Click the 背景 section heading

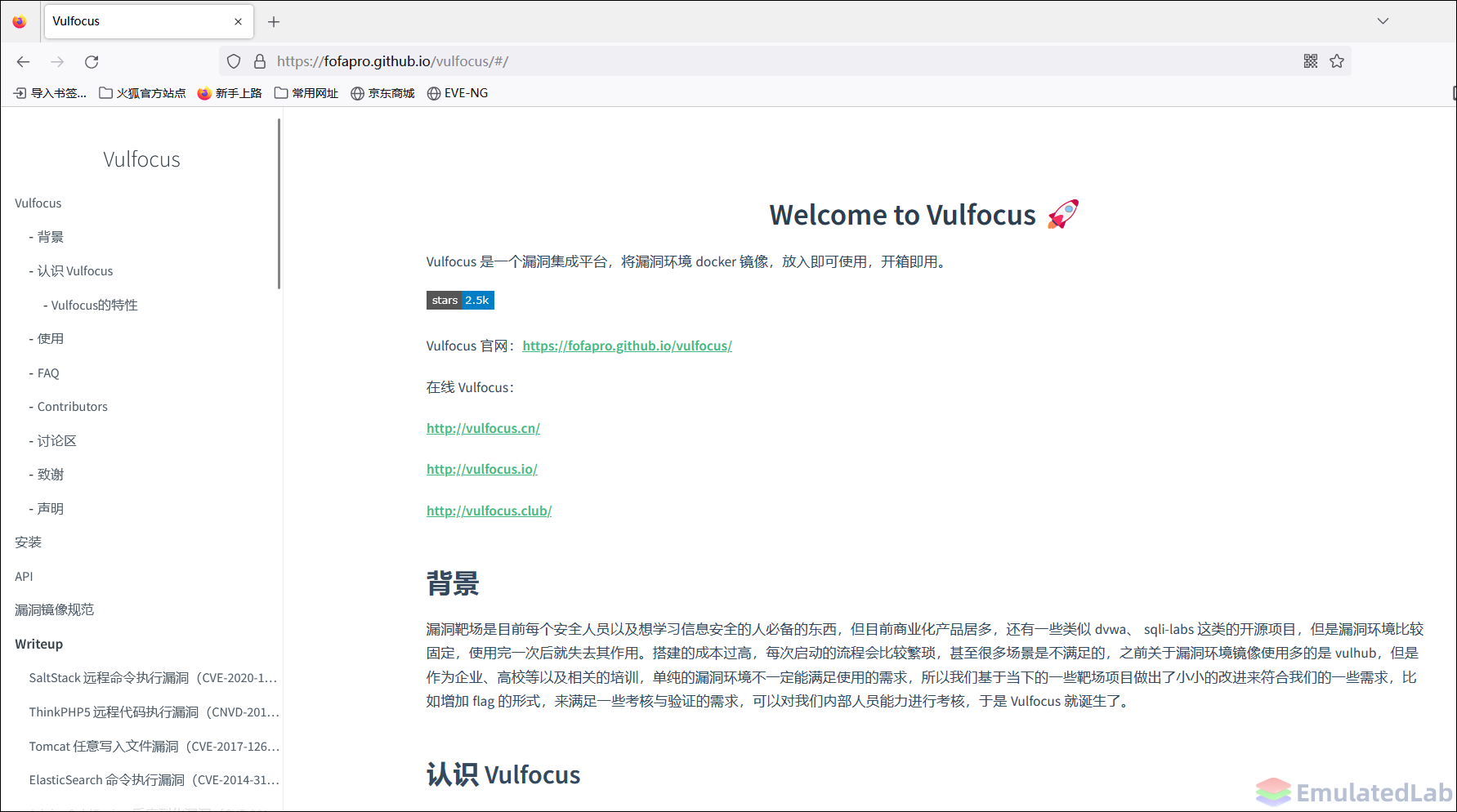[453, 584]
